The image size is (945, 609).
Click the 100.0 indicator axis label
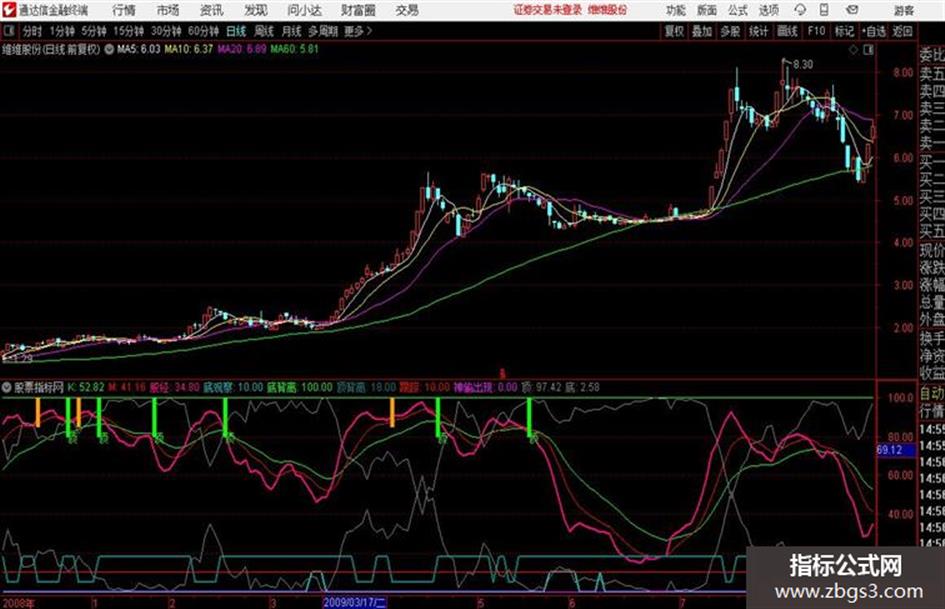[901, 398]
